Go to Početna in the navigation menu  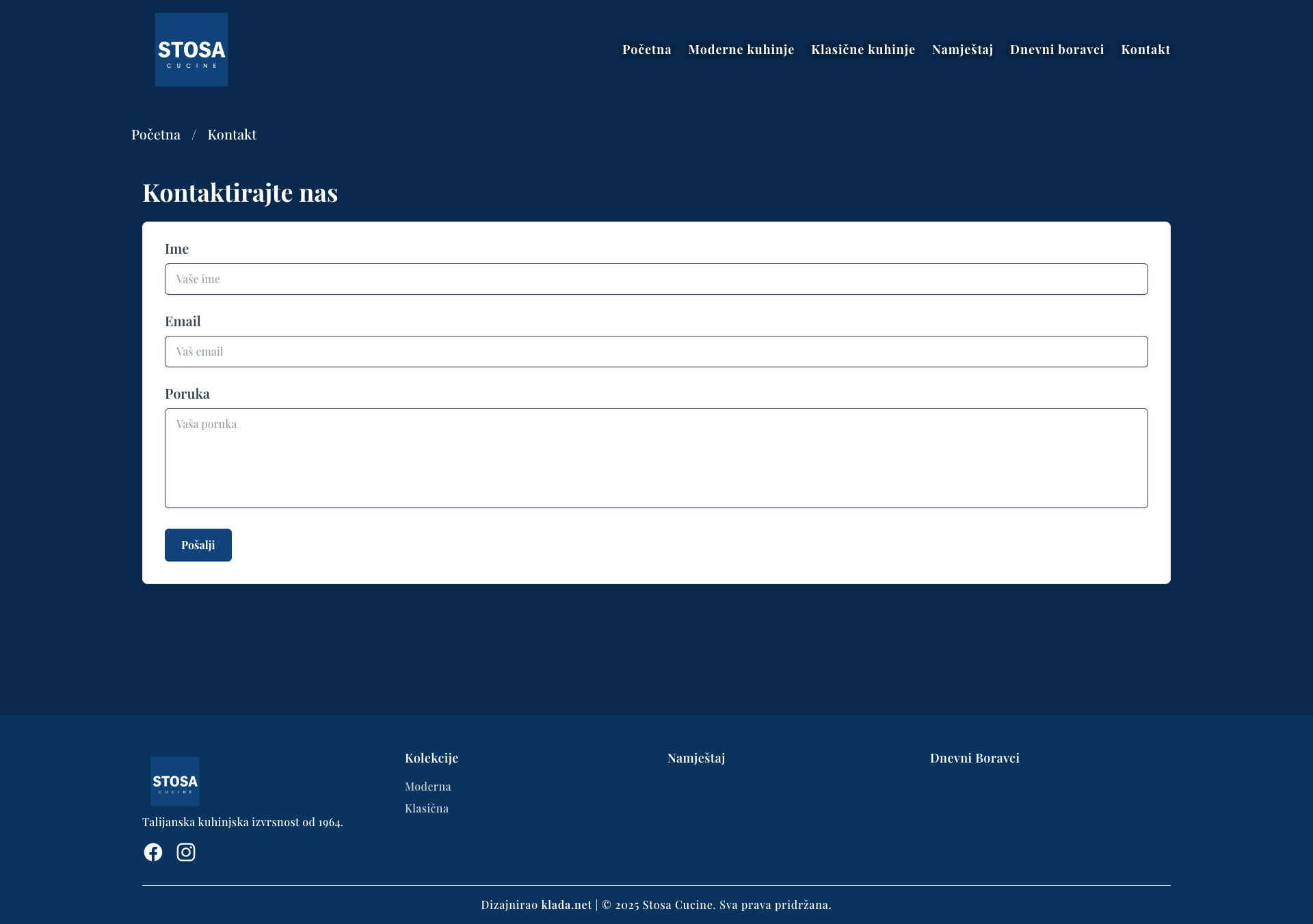(646, 49)
